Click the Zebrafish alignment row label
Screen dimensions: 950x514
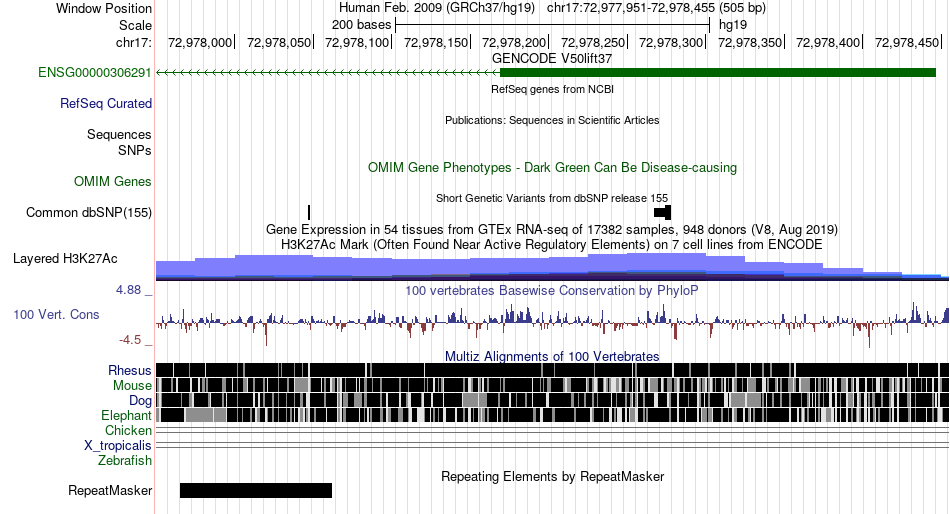[125, 461]
